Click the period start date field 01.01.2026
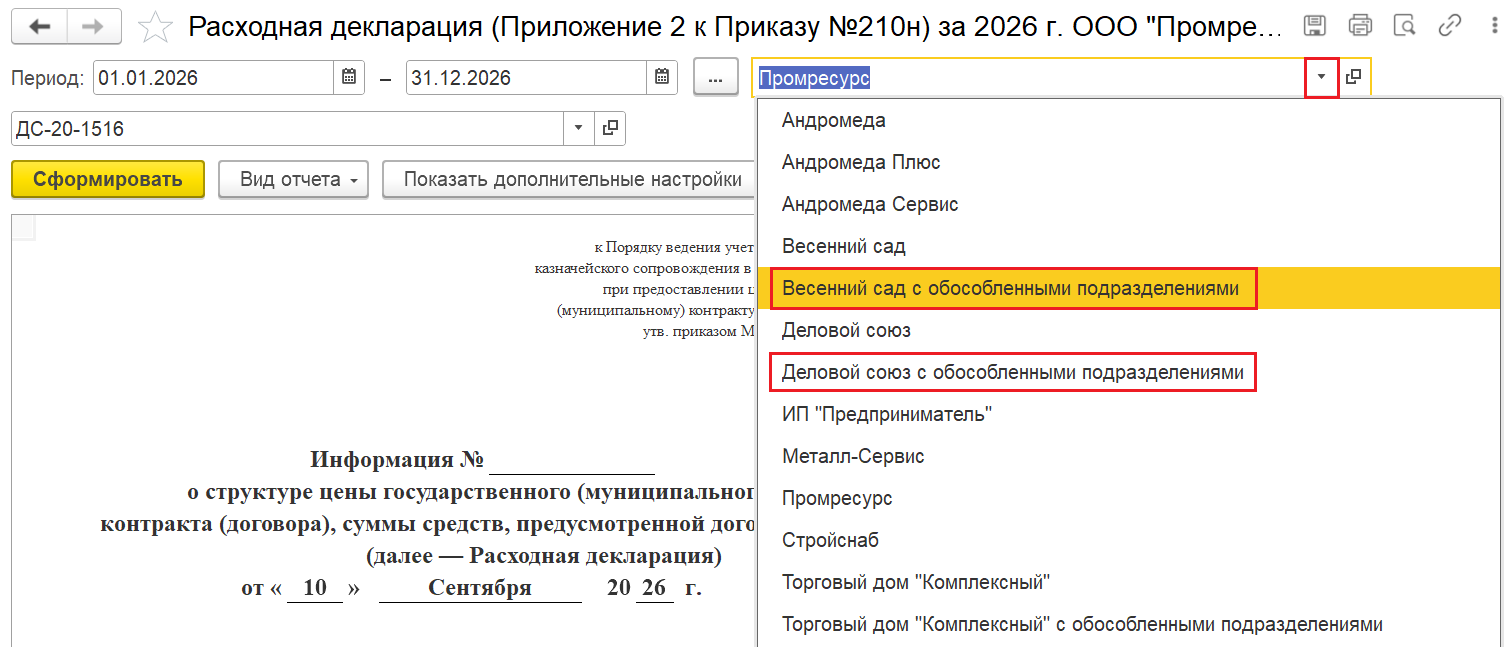Viewport: 1504px width, 647px height. (213, 77)
